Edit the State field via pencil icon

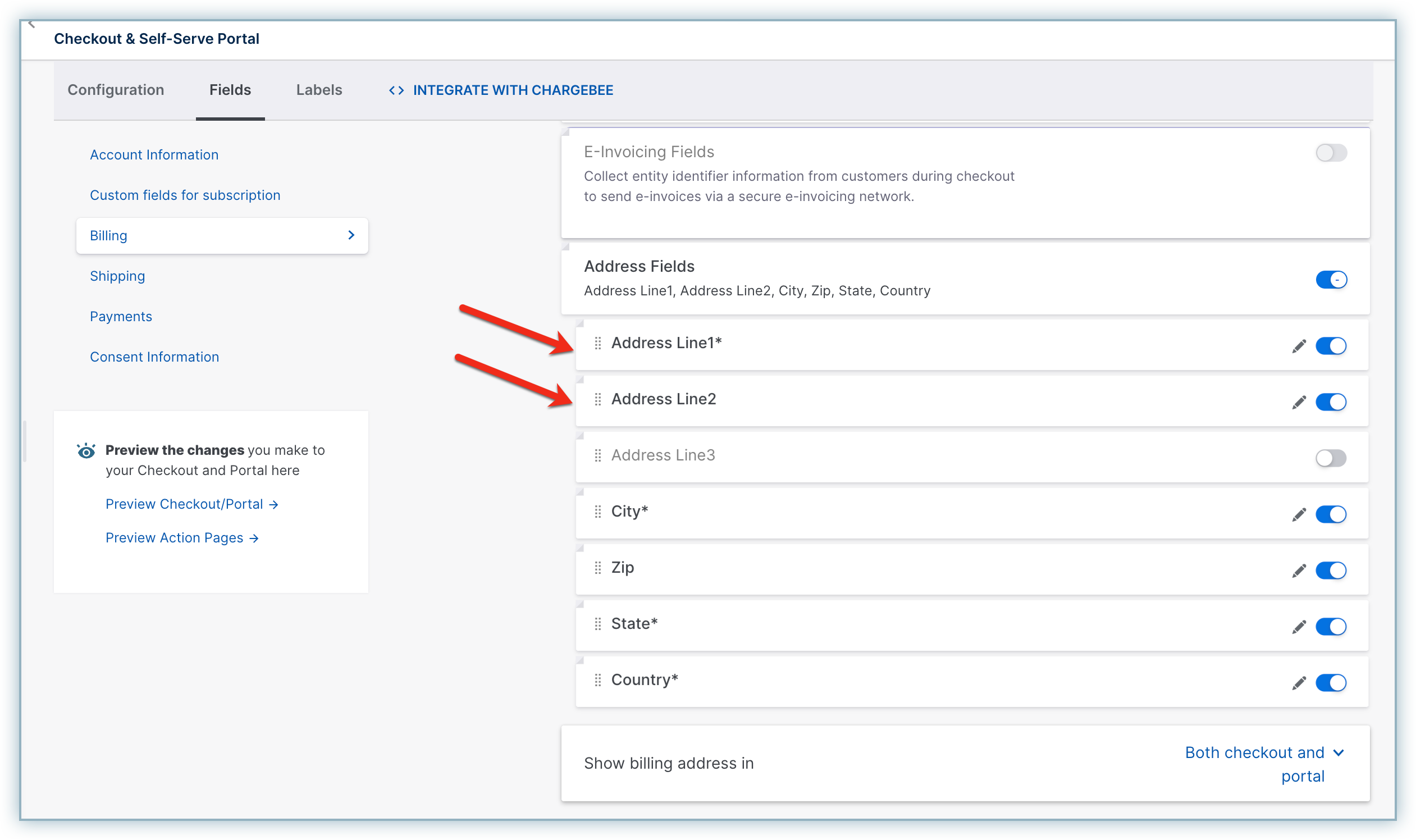[1298, 627]
